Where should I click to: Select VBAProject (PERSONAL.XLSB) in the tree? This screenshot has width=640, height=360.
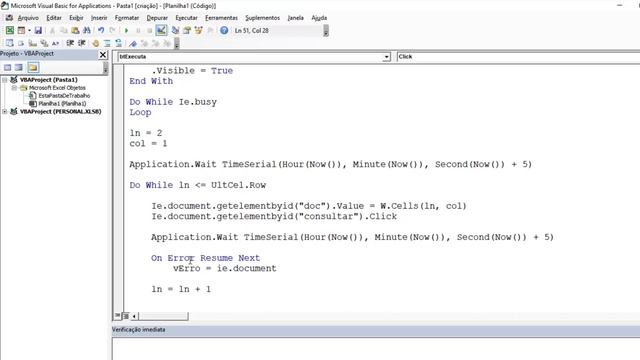[60, 111]
